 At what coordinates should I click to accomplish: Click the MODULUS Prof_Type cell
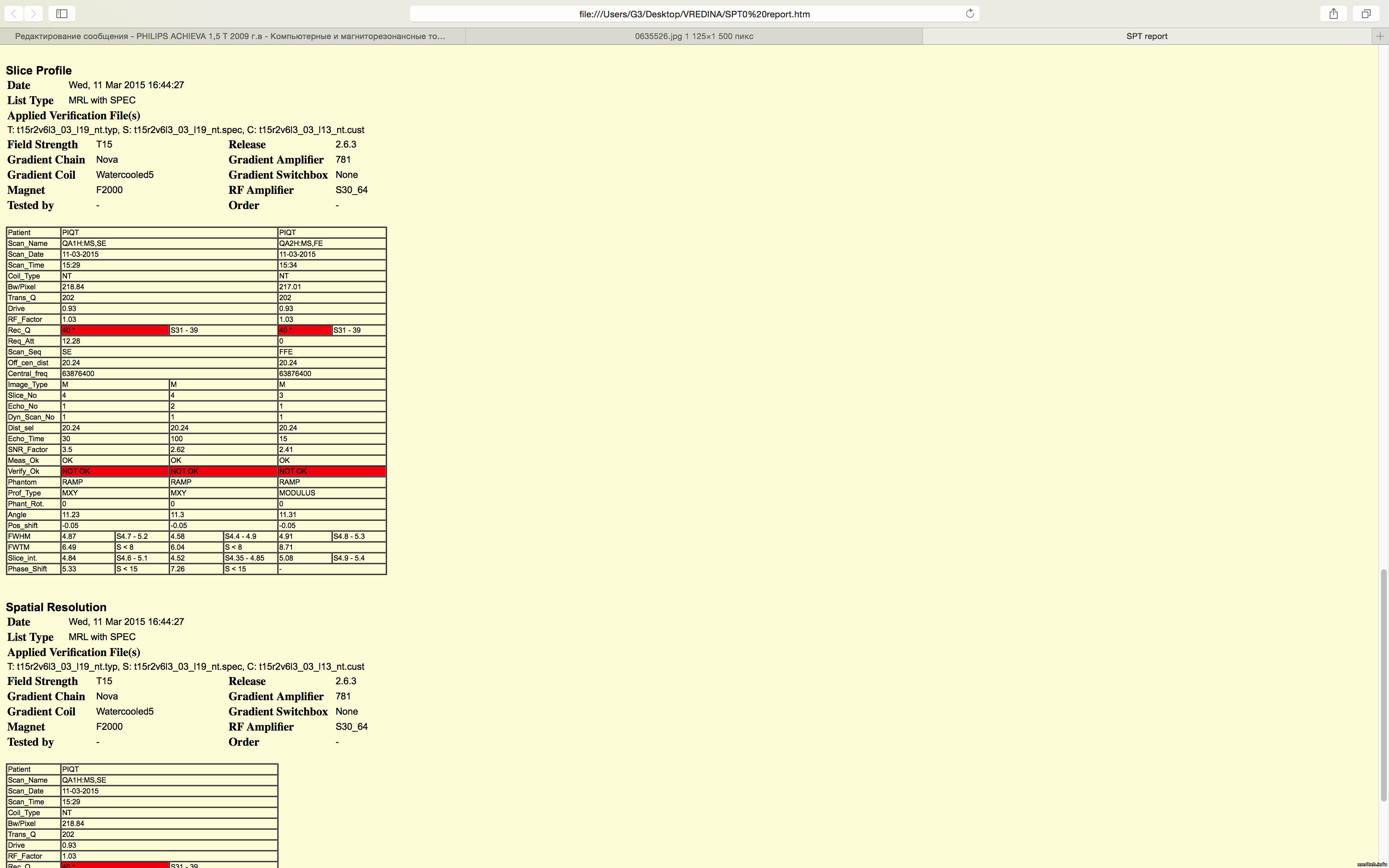331,493
